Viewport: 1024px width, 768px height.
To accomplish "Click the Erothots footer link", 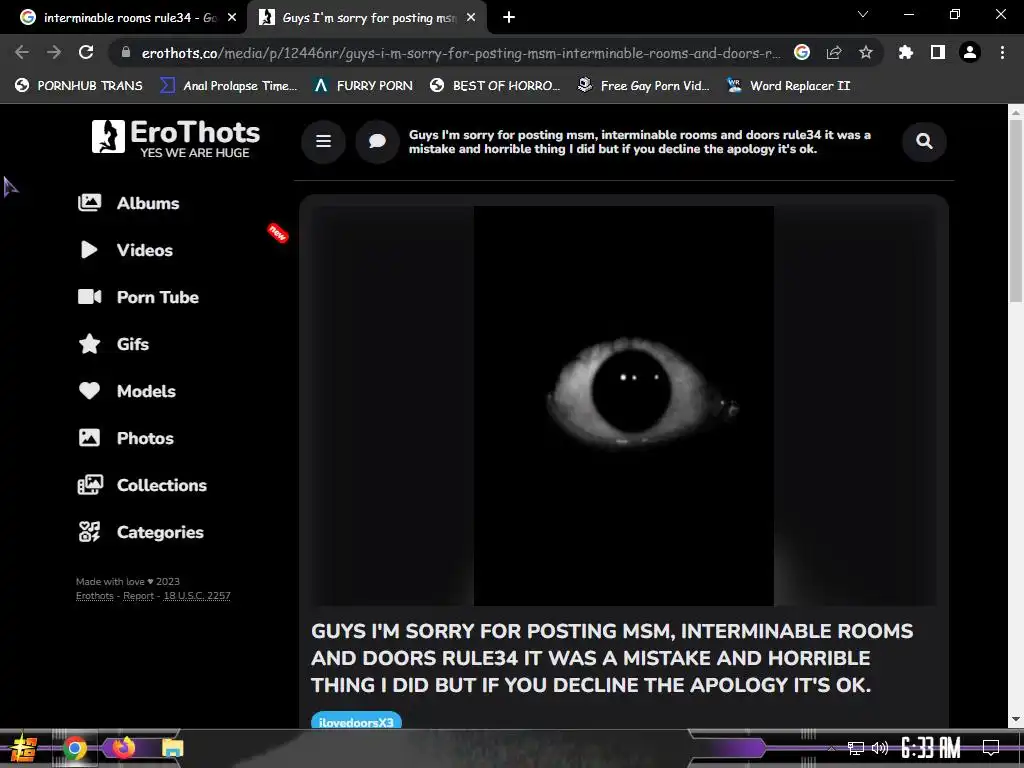I will [95, 596].
